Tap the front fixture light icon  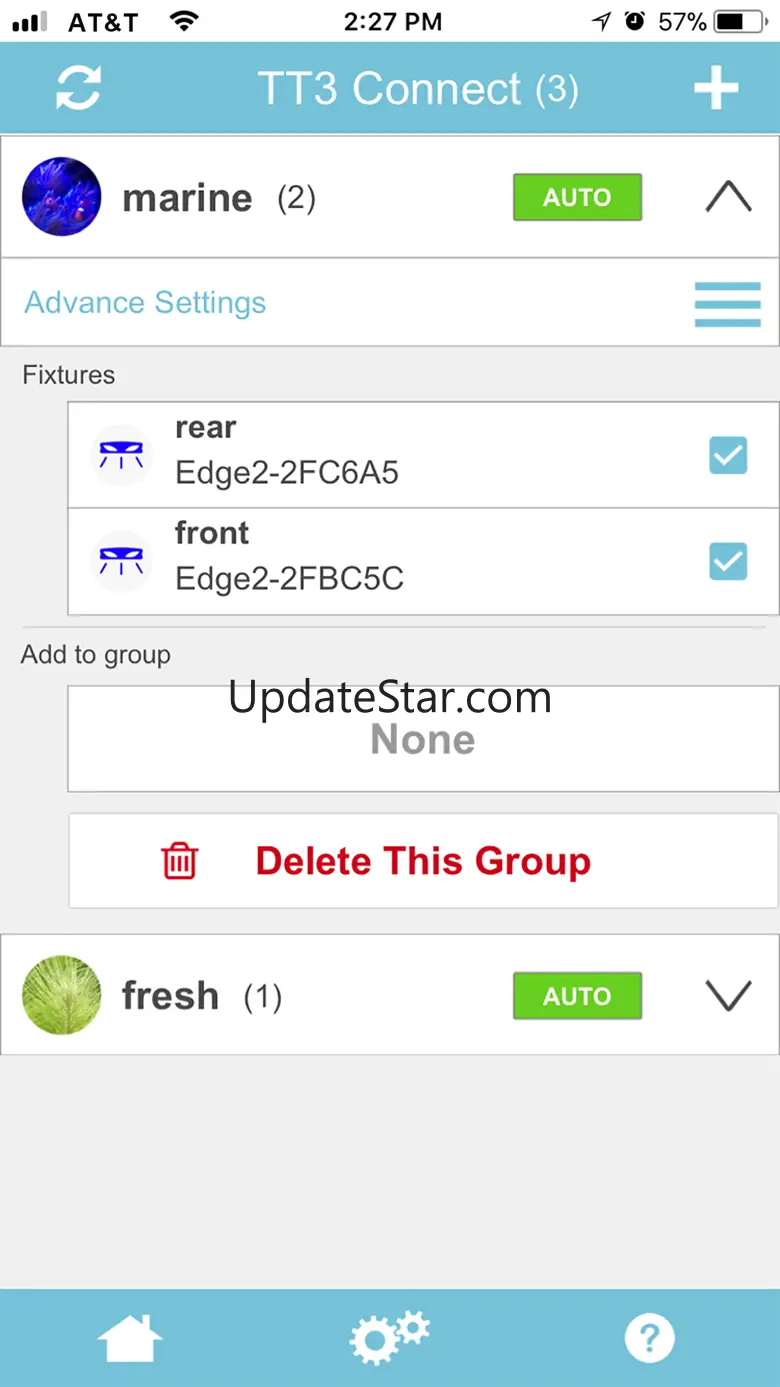tap(121, 561)
